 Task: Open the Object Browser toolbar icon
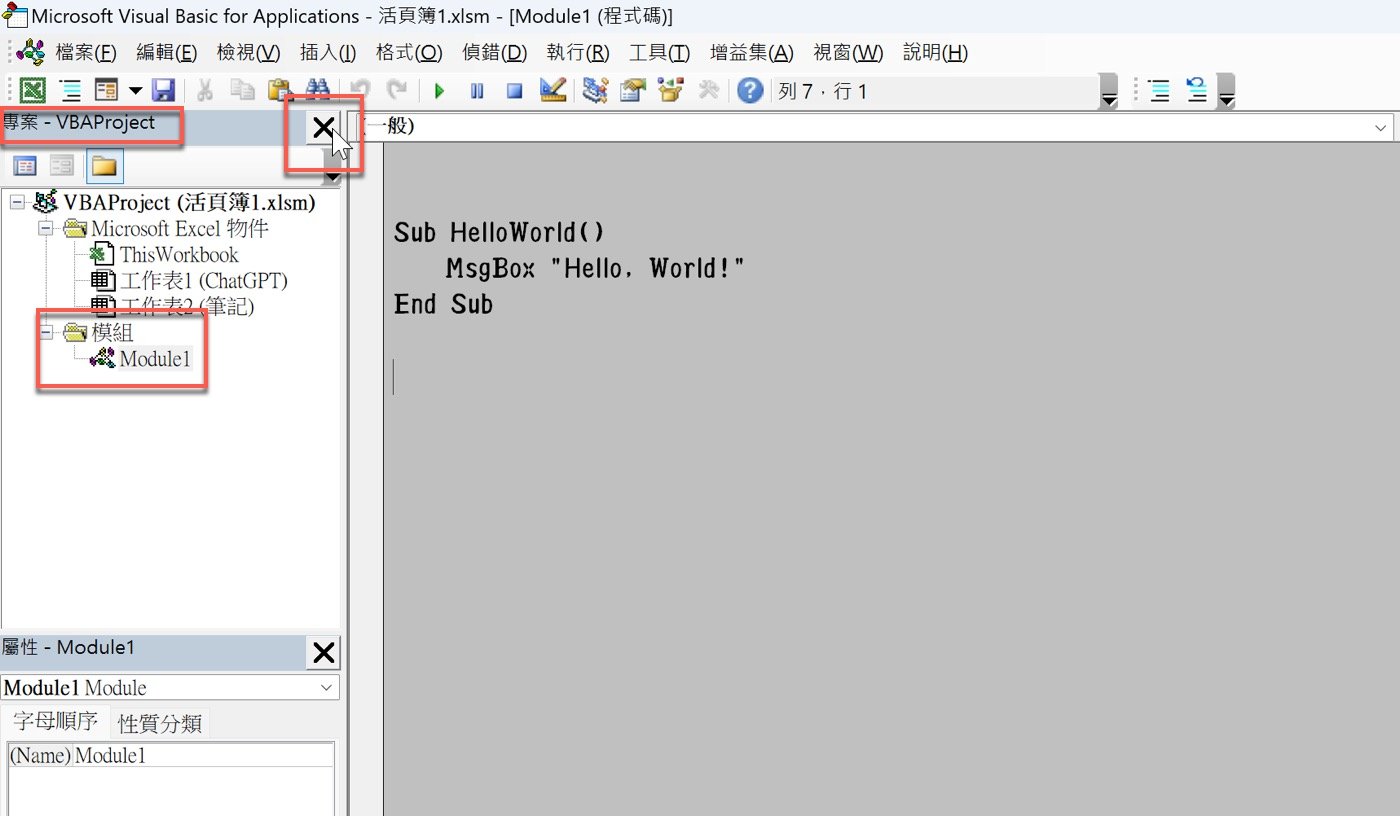pos(670,91)
